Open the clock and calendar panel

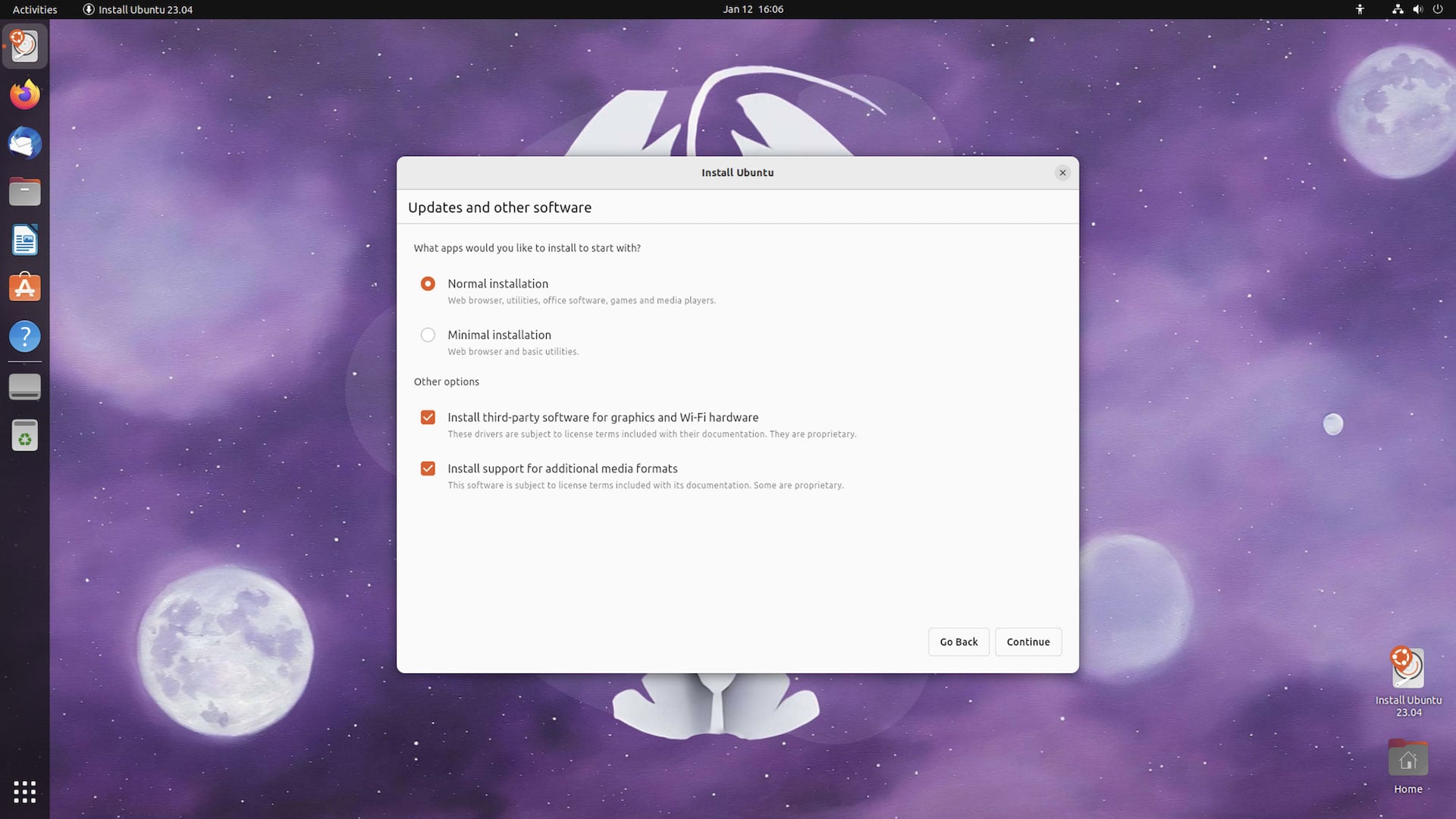753,9
